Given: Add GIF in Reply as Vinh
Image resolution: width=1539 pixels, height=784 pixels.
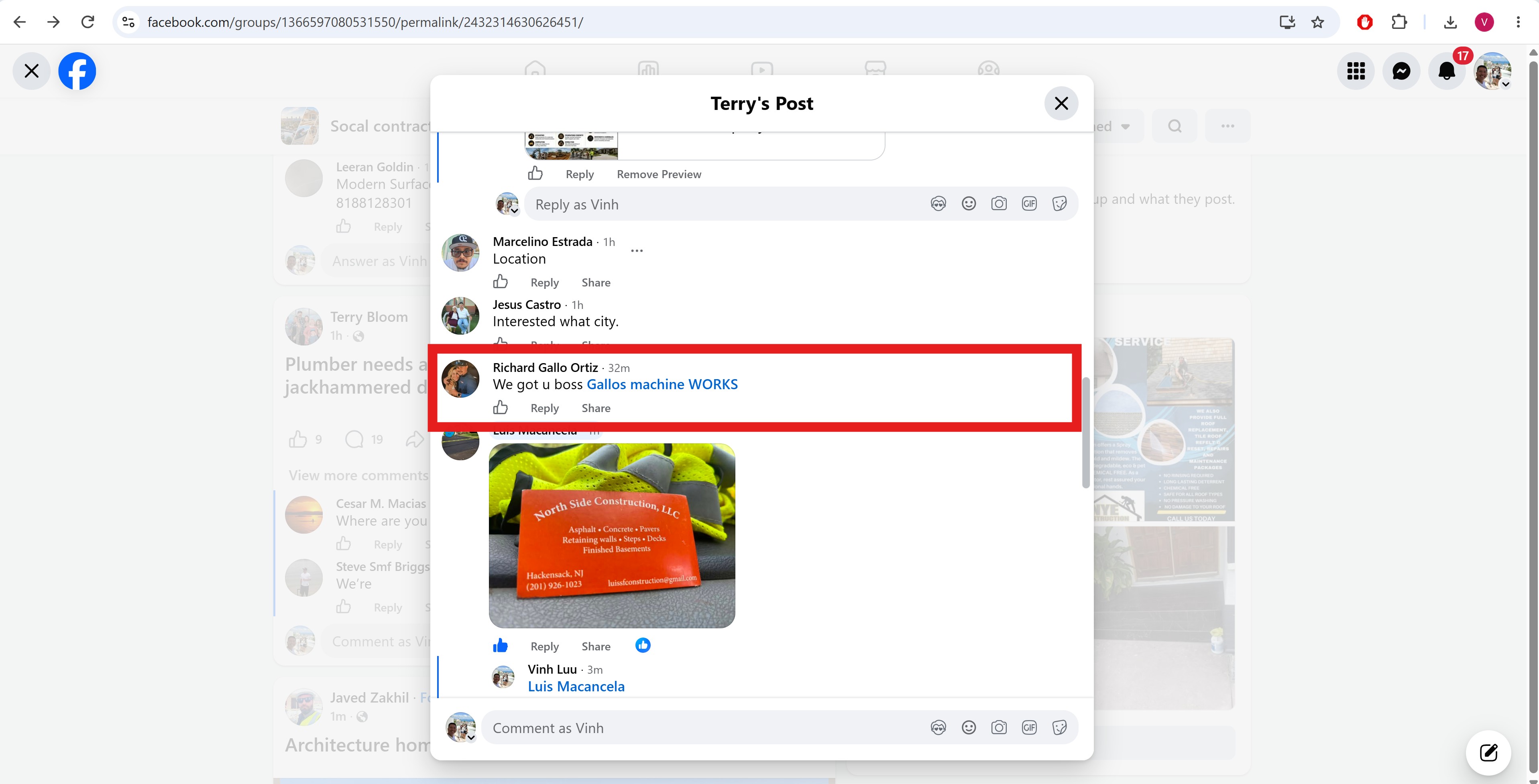Looking at the screenshot, I should 1029,203.
